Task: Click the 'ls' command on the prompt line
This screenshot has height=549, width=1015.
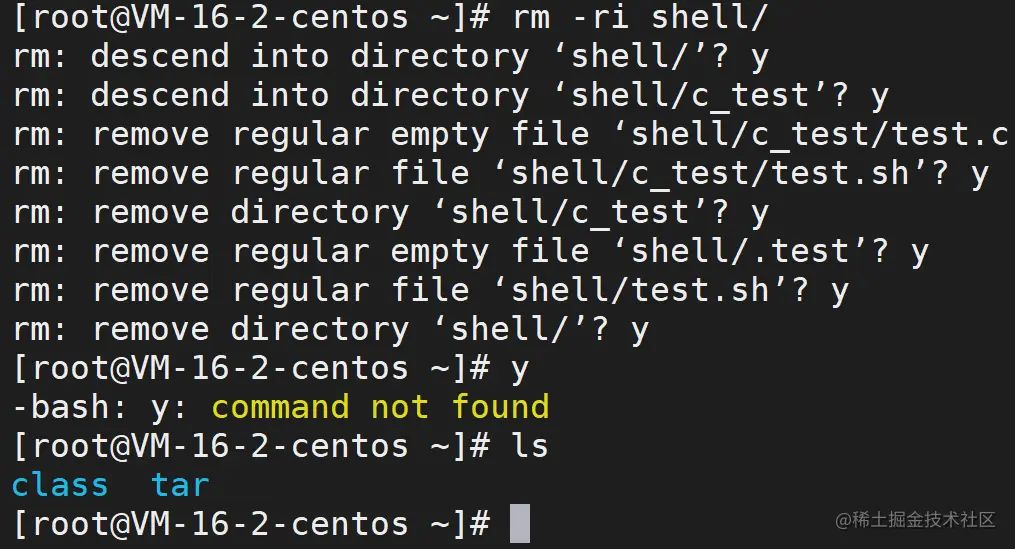Action: click(x=531, y=446)
